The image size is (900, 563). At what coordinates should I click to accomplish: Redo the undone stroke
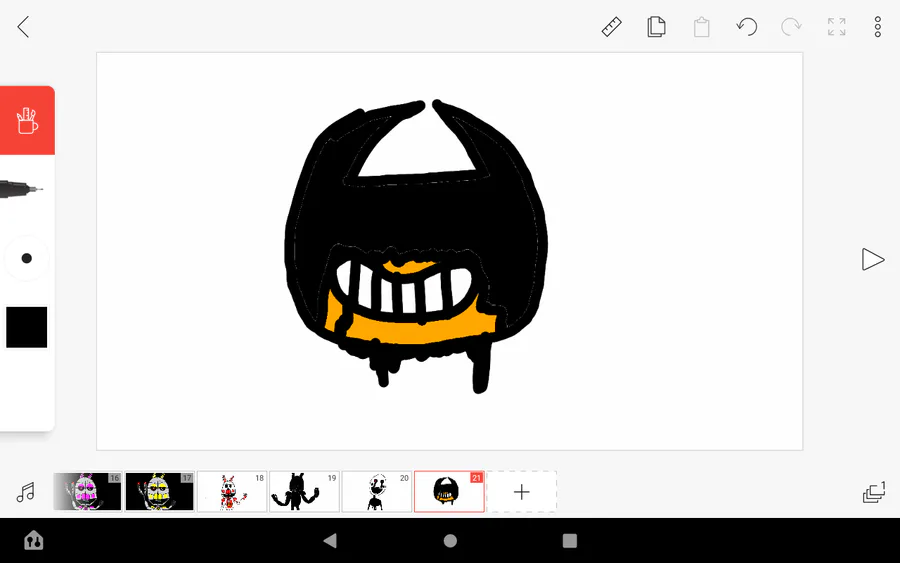(791, 27)
